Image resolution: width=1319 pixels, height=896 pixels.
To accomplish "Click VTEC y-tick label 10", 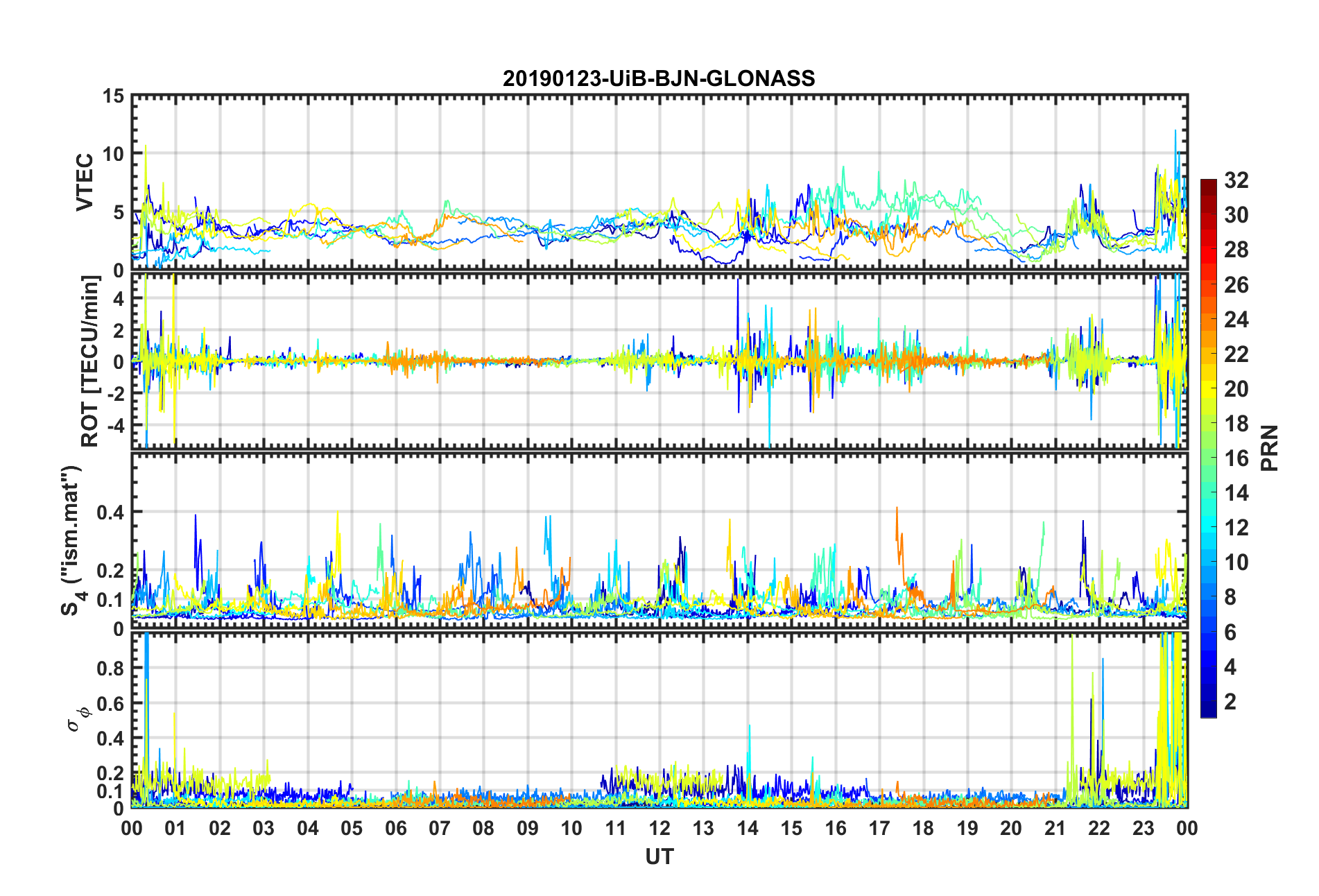I will point(114,154).
